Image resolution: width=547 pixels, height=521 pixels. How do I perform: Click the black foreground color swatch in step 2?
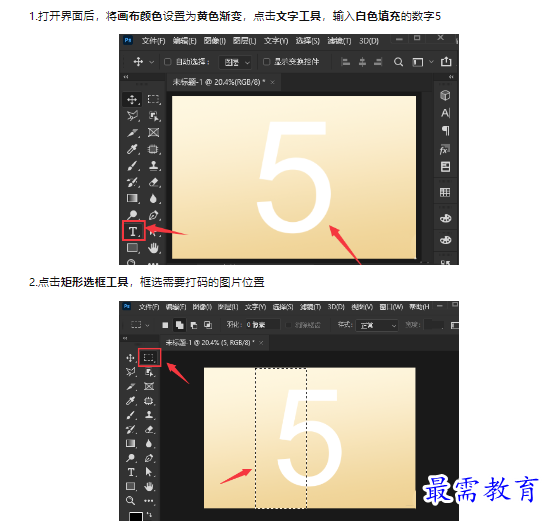tap(136, 516)
